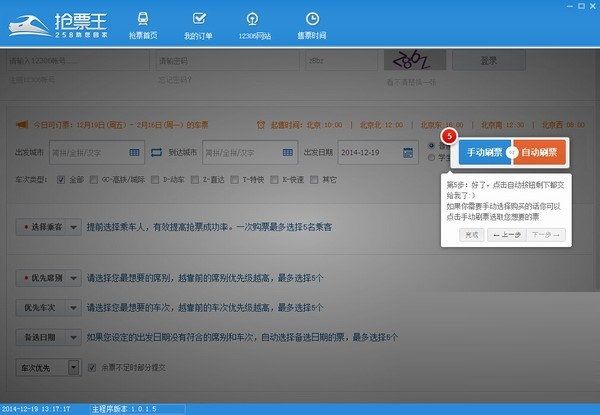The width and height of the screenshot is (600, 415).
Task: Toggle the Z-直达 checkbox
Action: click(x=195, y=180)
